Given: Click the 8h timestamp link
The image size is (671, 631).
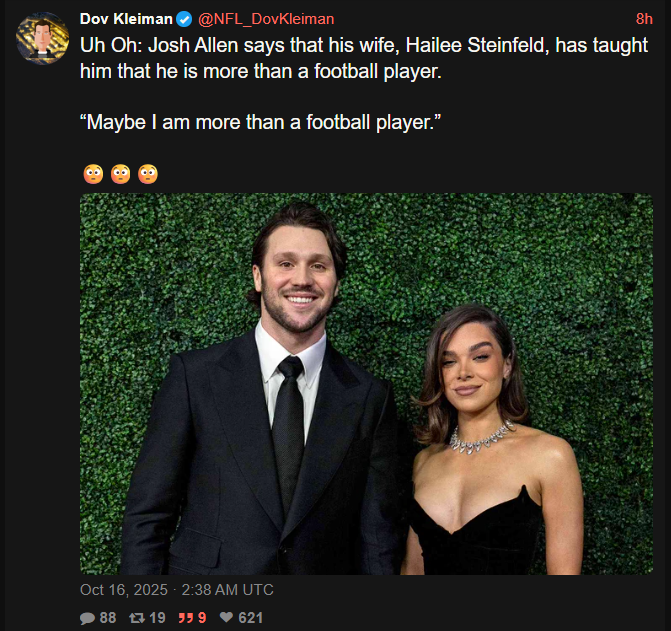Looking at the screenshot, I should [644, 19].
